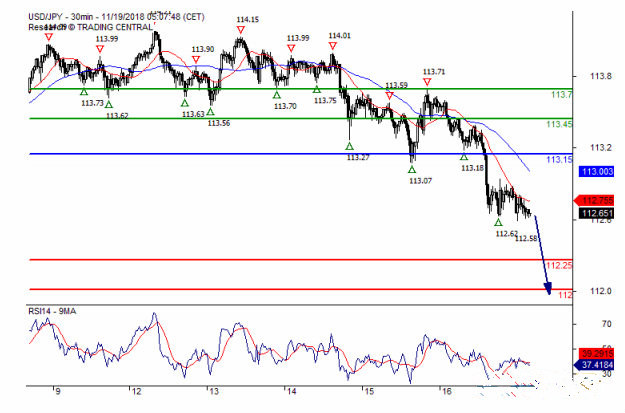625x413 pixels.
Task: Click the green triangle above 112.62 label
Action: coord(498,221)
